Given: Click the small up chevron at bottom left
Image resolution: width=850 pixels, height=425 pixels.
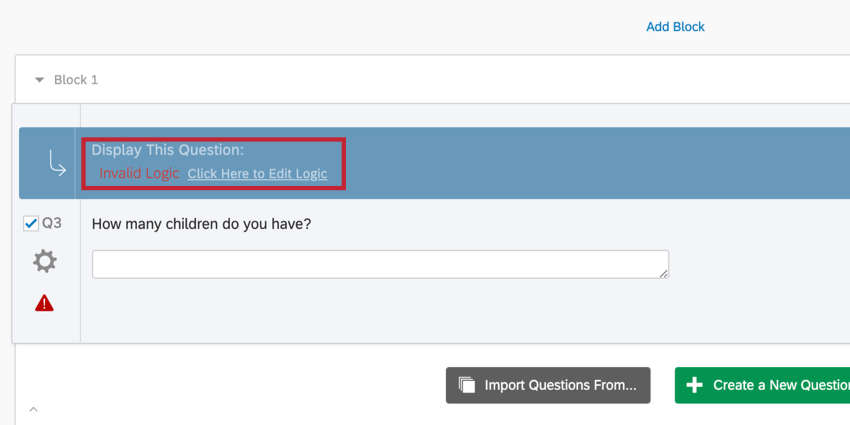Looking at the screenshot, I should (x=33, y=409).
